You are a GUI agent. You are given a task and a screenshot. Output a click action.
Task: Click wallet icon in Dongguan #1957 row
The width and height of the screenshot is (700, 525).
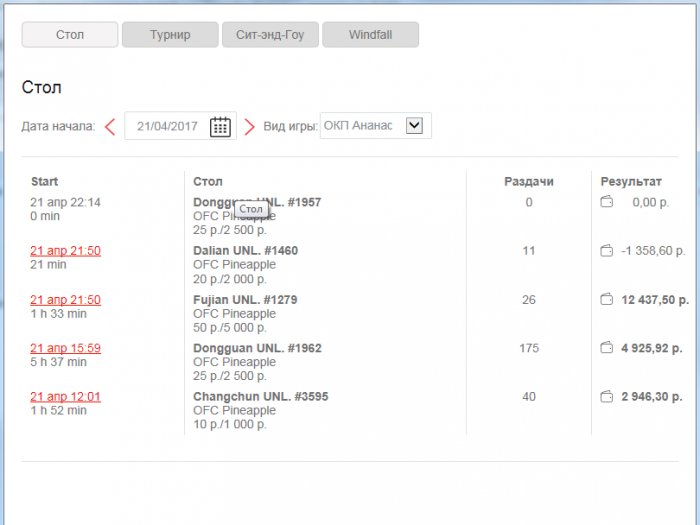606,202
